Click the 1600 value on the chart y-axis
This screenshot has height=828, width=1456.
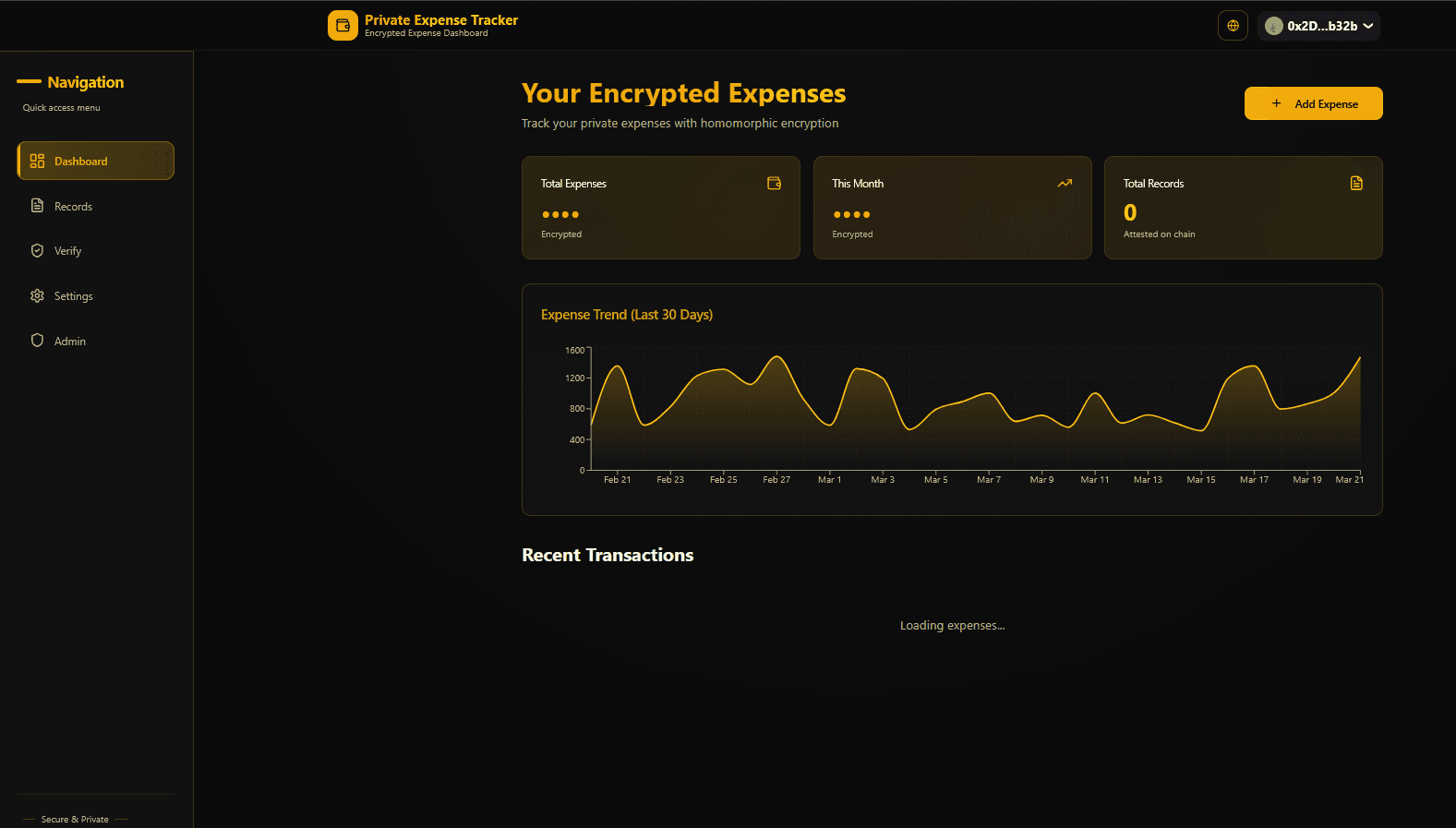click(575, 351)
